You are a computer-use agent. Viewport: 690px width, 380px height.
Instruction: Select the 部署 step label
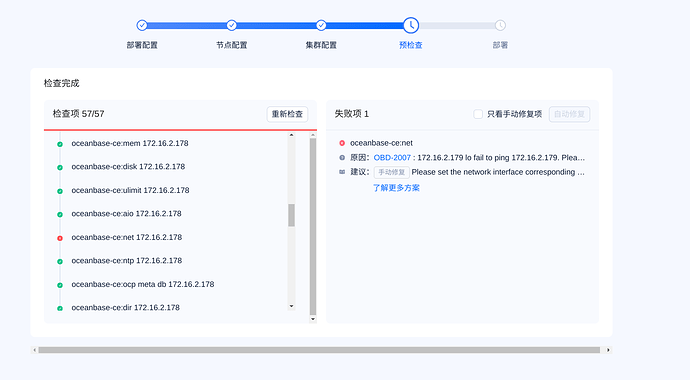click(x=500, y=45)
